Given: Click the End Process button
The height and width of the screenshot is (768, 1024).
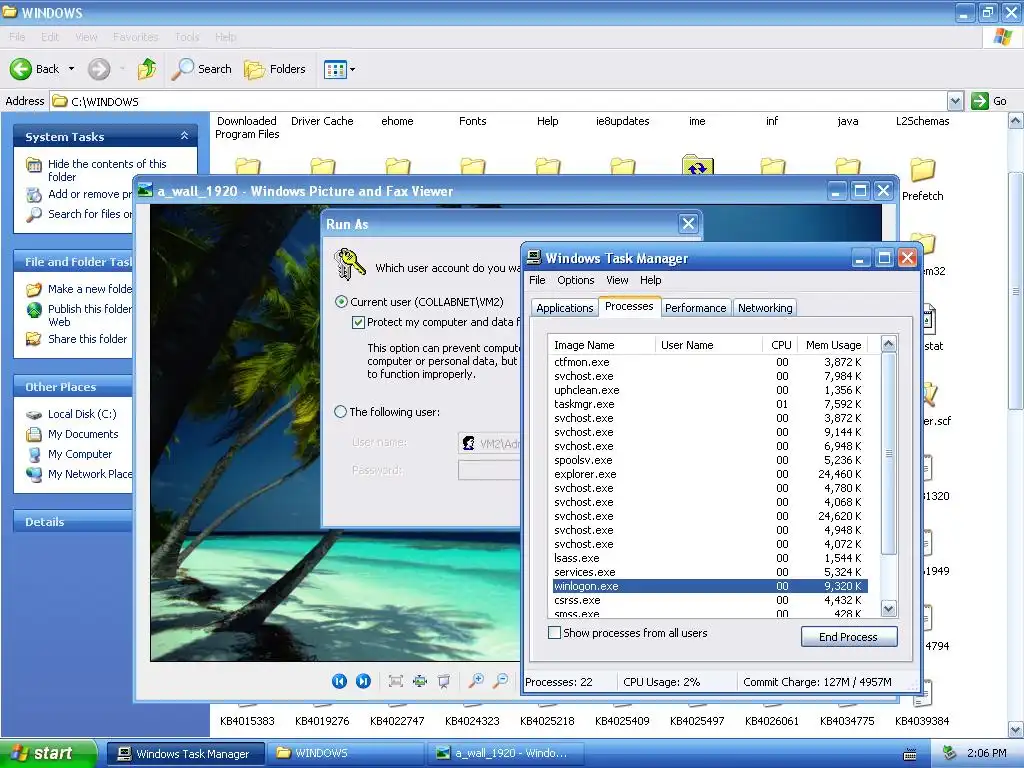Looking at the screenshot, I should click(849, 637).
